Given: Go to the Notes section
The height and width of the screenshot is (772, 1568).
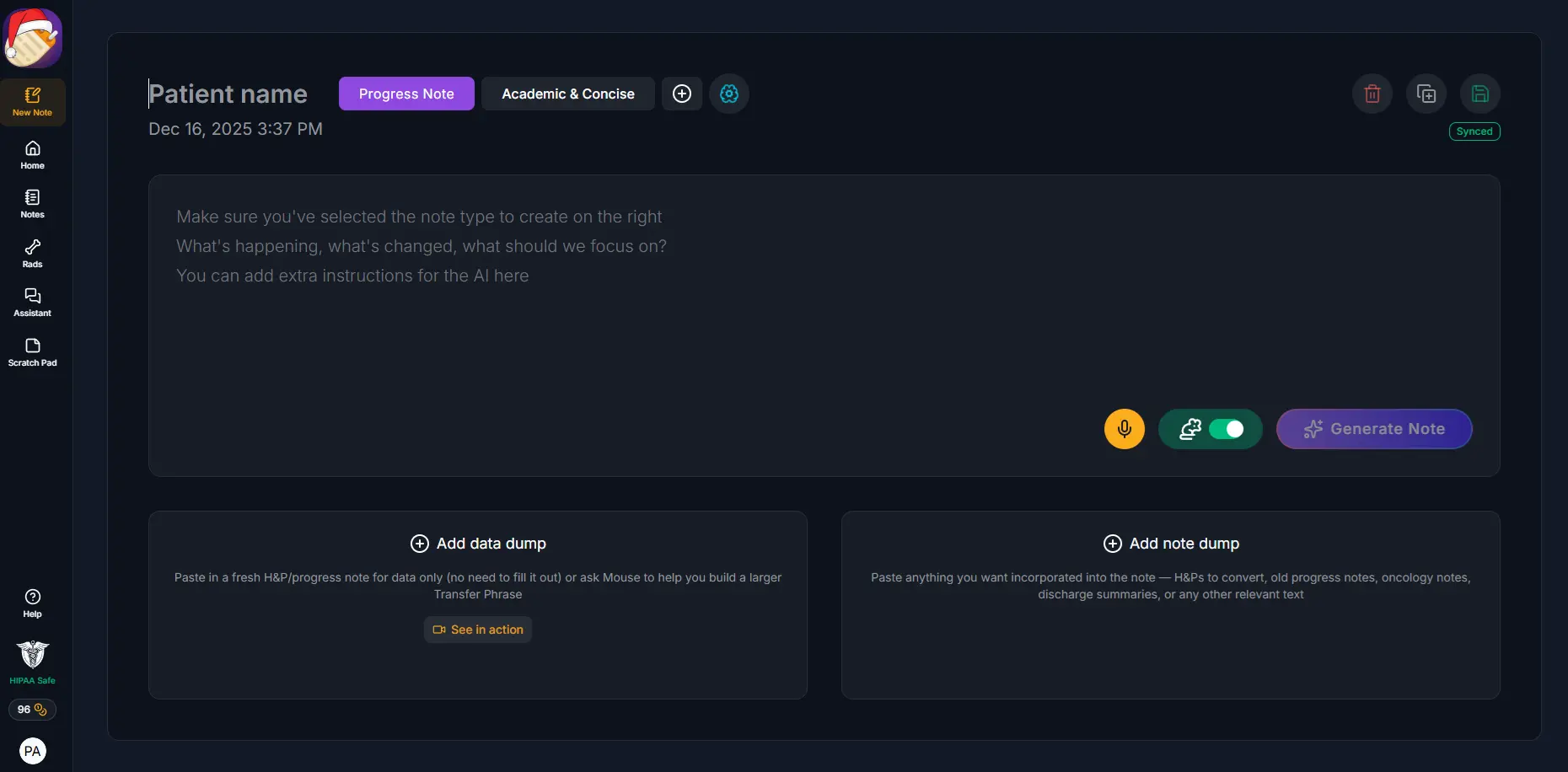Looking at the screenshot, I should coord(32,203).
